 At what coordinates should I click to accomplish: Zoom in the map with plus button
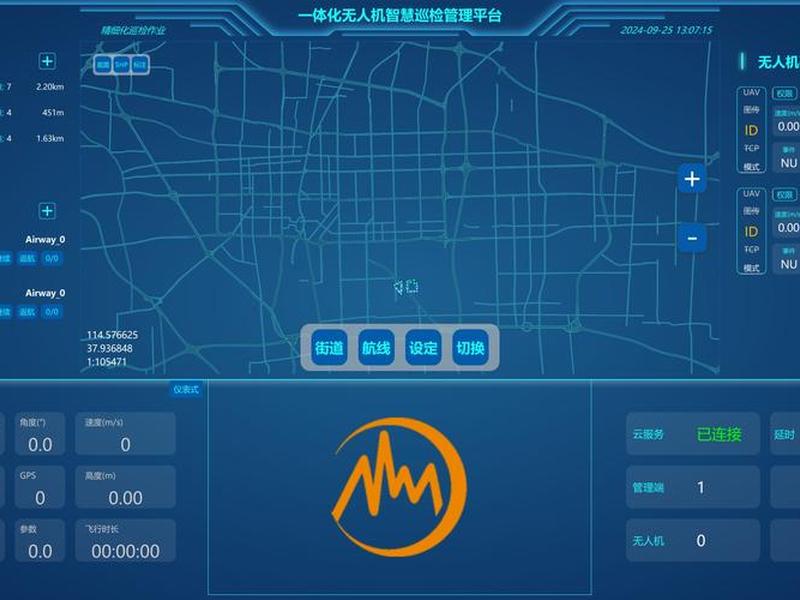(x=692, y=179)
